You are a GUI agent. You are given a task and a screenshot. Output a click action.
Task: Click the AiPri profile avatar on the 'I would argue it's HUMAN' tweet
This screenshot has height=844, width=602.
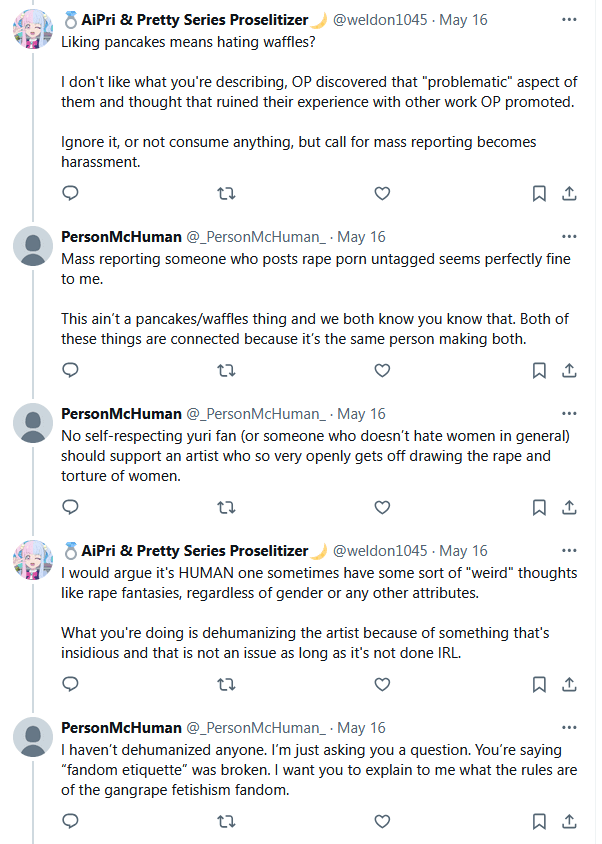[32, 561]
